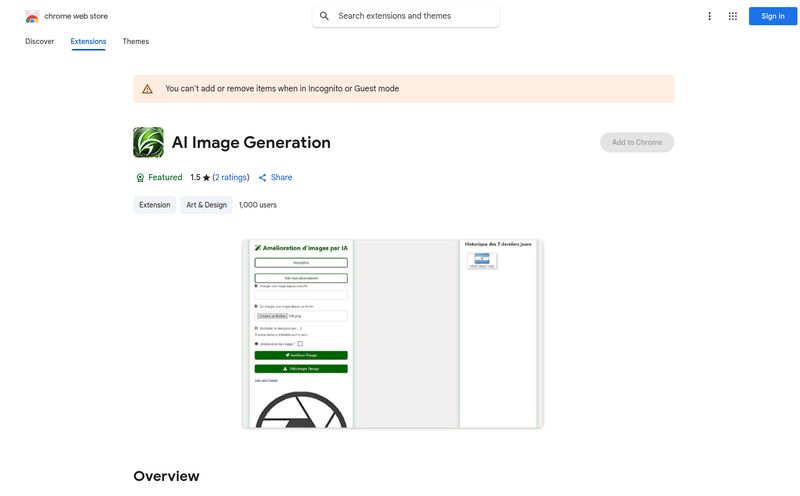Screen dimensions: 800x496
Task: Click the Add to Chrome button
Action: click(x=637, y=142)
